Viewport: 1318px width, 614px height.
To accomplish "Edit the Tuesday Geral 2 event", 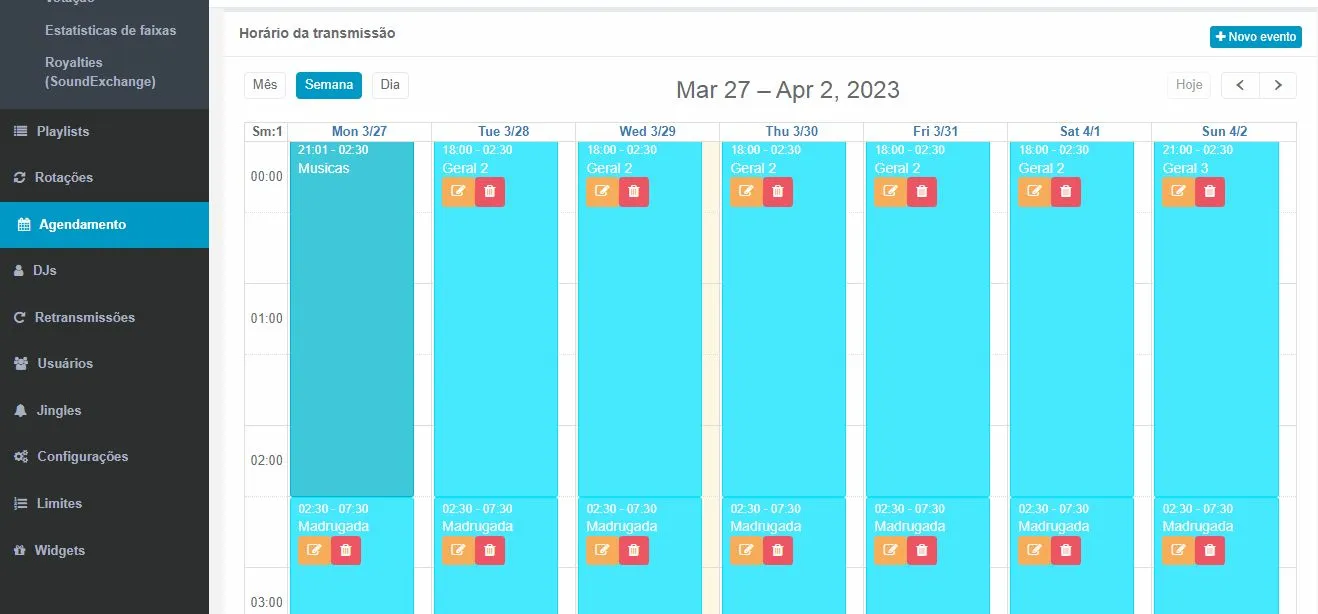I will point(458,192).
